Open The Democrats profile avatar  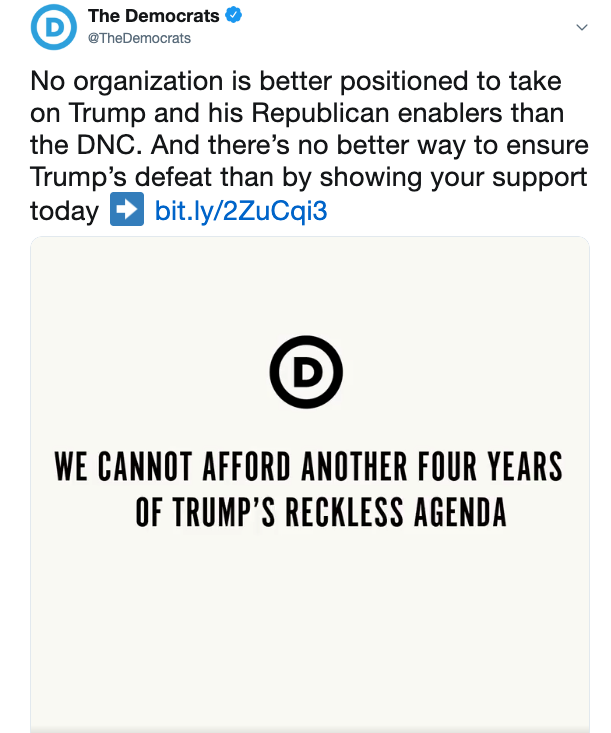click(x=54, y=27)
